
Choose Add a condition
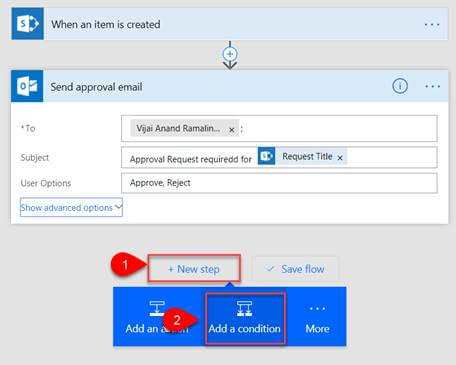point(245,318)
